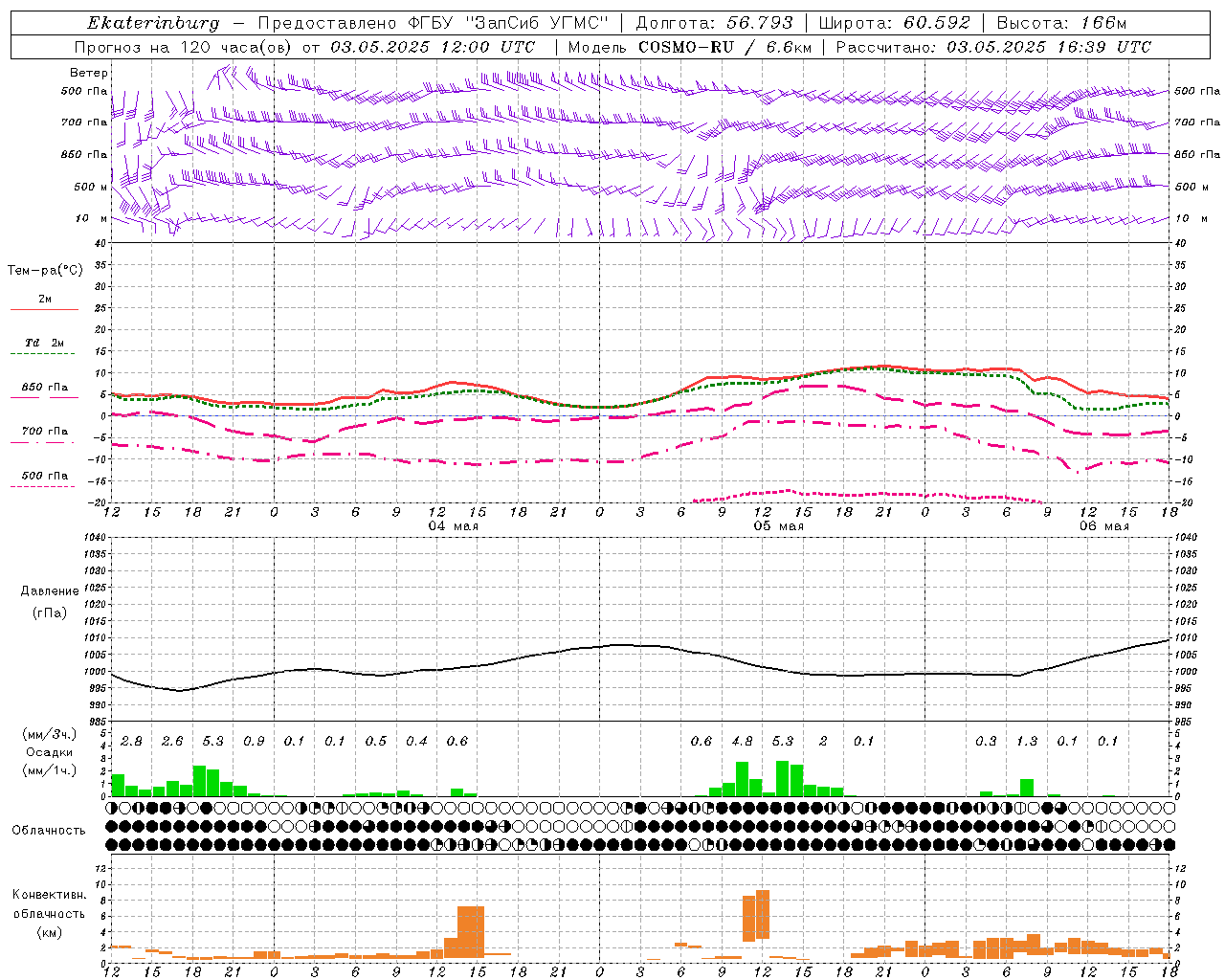The image size is (1225, 980).
Task: Select the 'Предоставлено ФГБУ "ЗапСиб УГМС"' provider text
Action: coord(433,23)
